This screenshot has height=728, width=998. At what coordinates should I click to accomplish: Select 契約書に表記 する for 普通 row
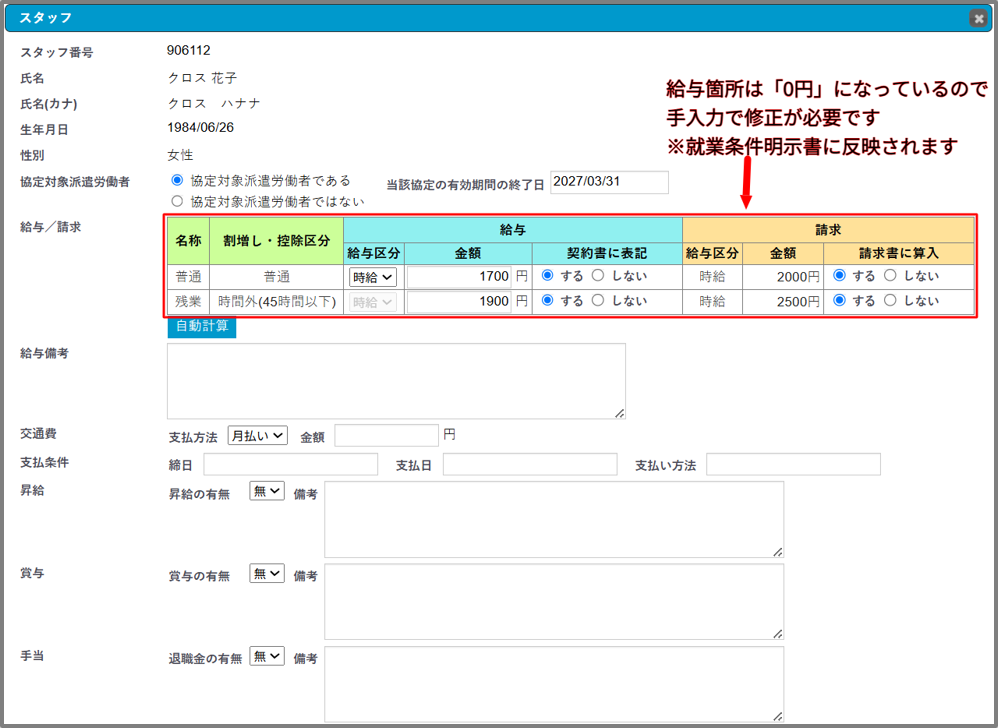(x=547, y=276)
